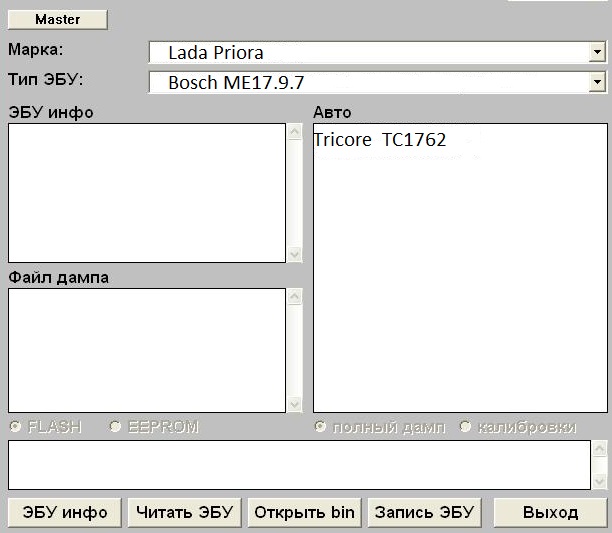Click the bottom log message field
The image size is (612, 533).
pyautogui.click(x=299, y=465)
